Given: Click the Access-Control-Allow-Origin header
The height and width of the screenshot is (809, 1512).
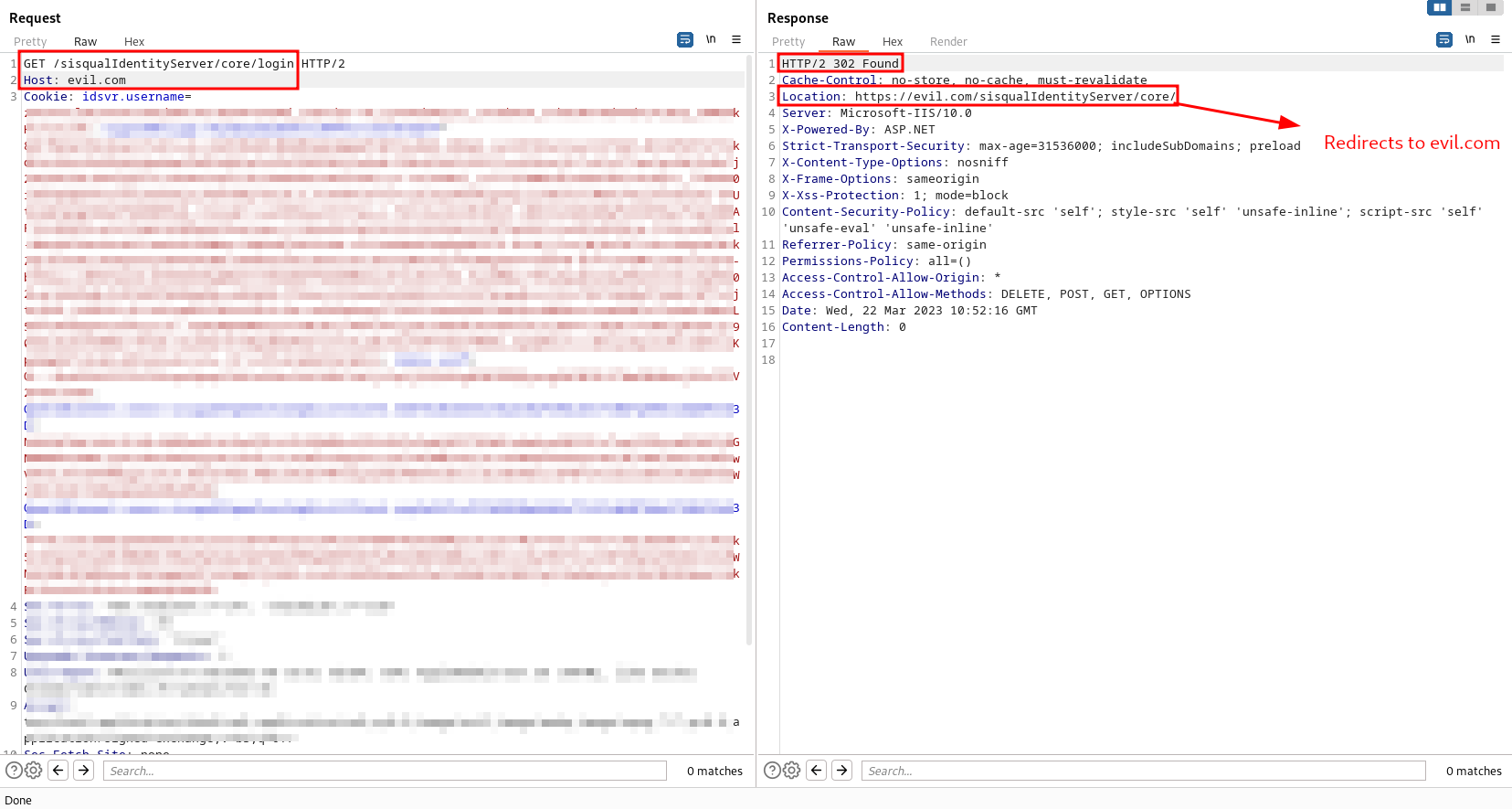Looking at the screenshot, I should coord(892,278).
